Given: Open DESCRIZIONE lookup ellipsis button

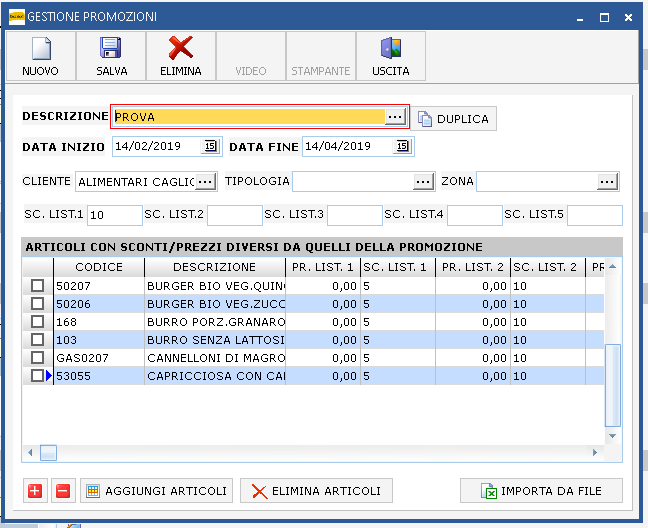Looking at the screenshot, I should click(x=395, y=117).
